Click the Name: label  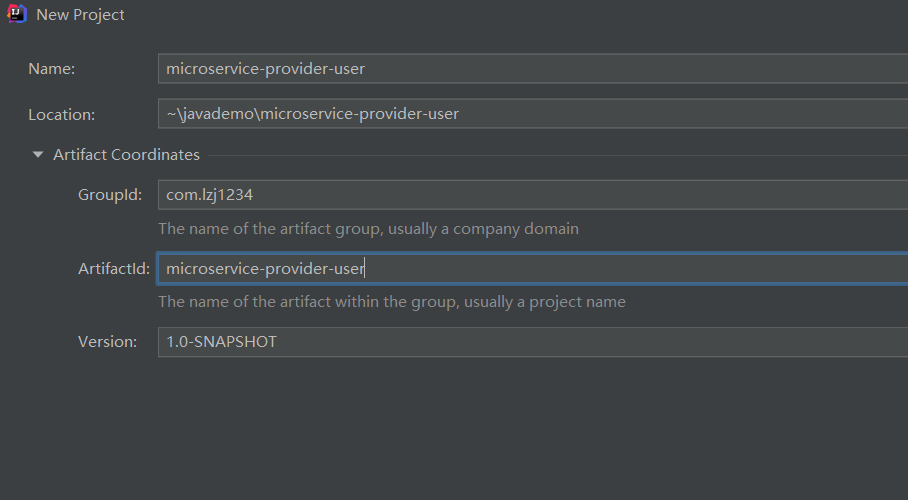point(52,68)
